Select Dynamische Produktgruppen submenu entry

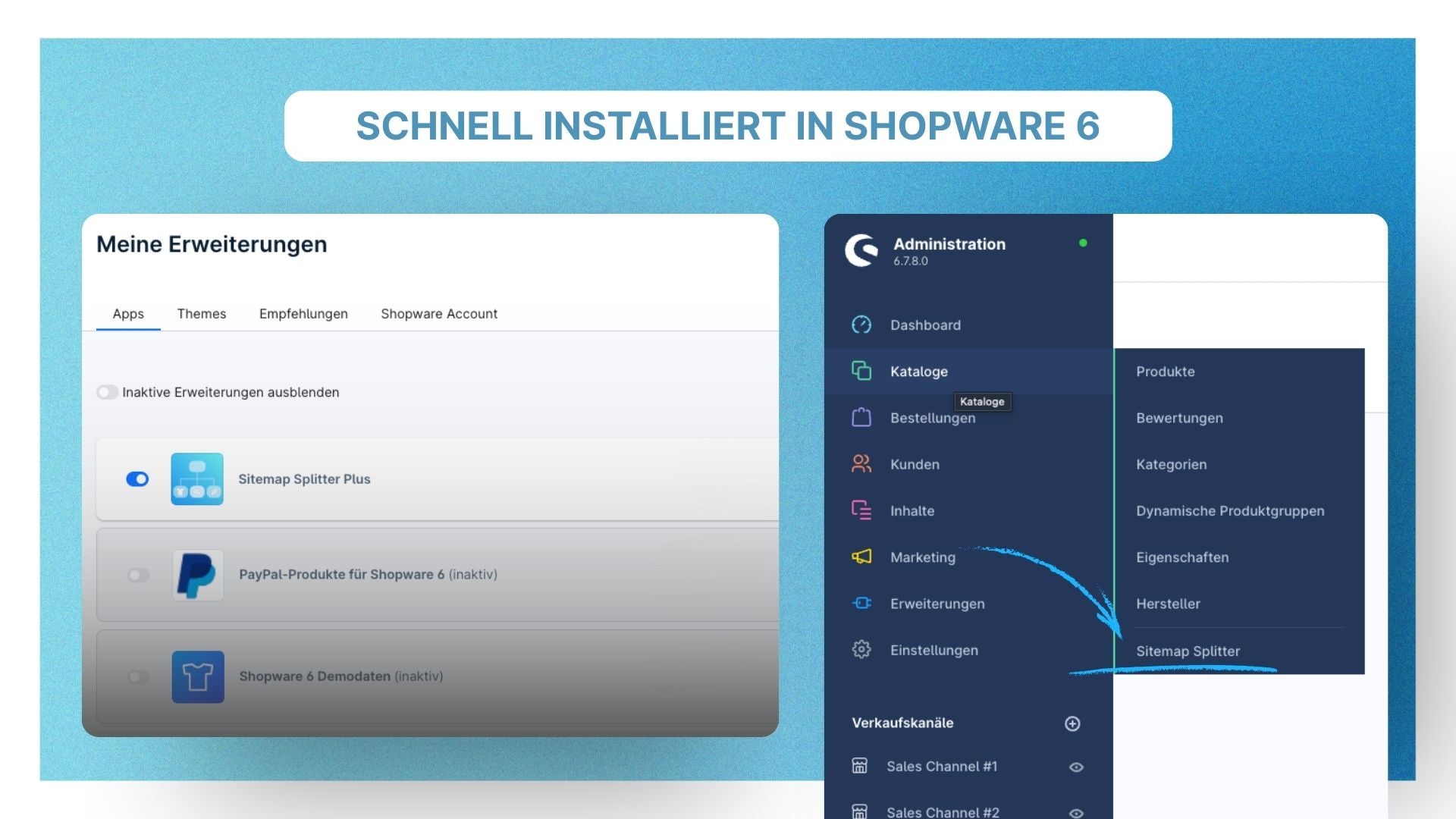click(x=1230, y=511)
